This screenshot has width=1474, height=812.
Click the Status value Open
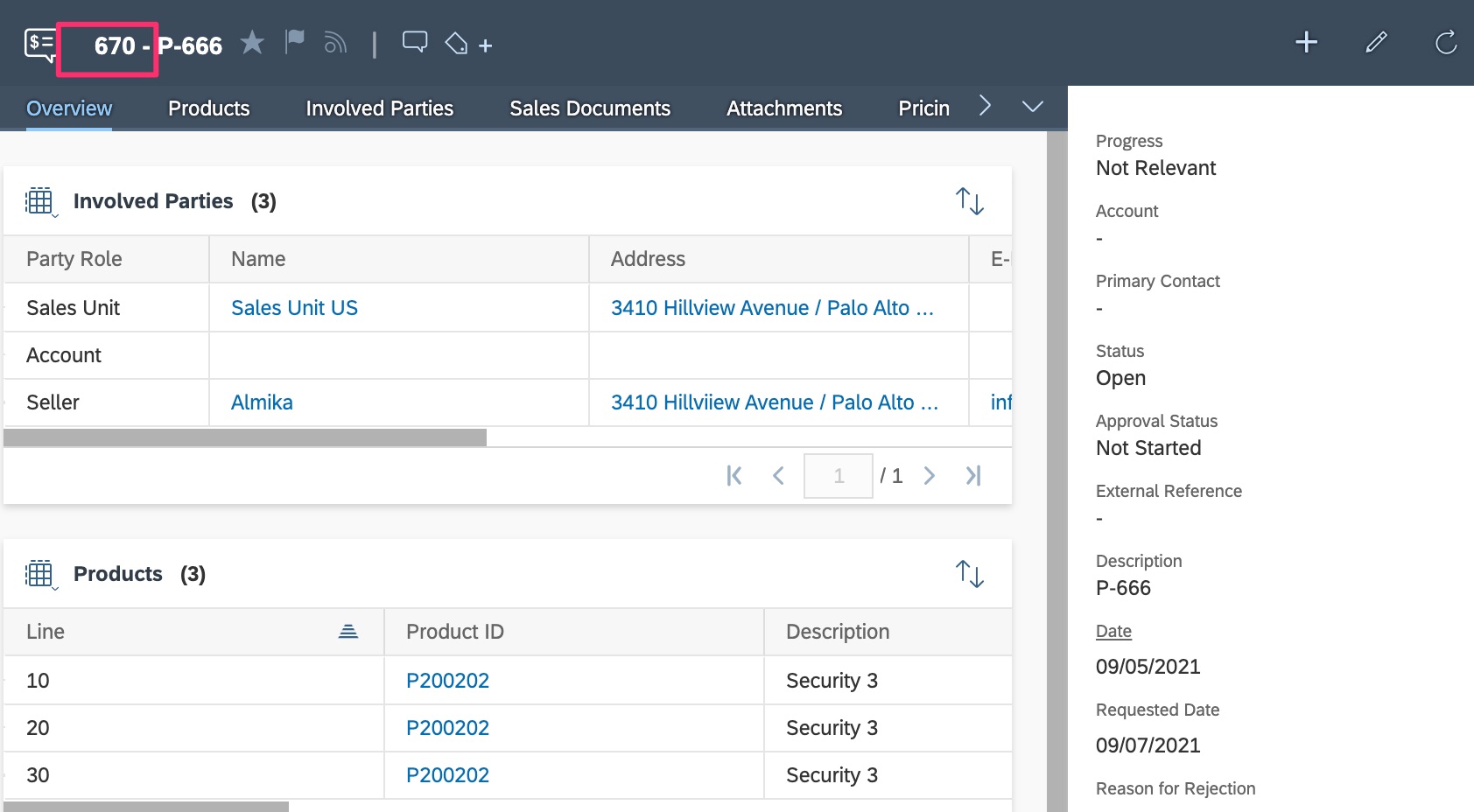click(1120, 378)
